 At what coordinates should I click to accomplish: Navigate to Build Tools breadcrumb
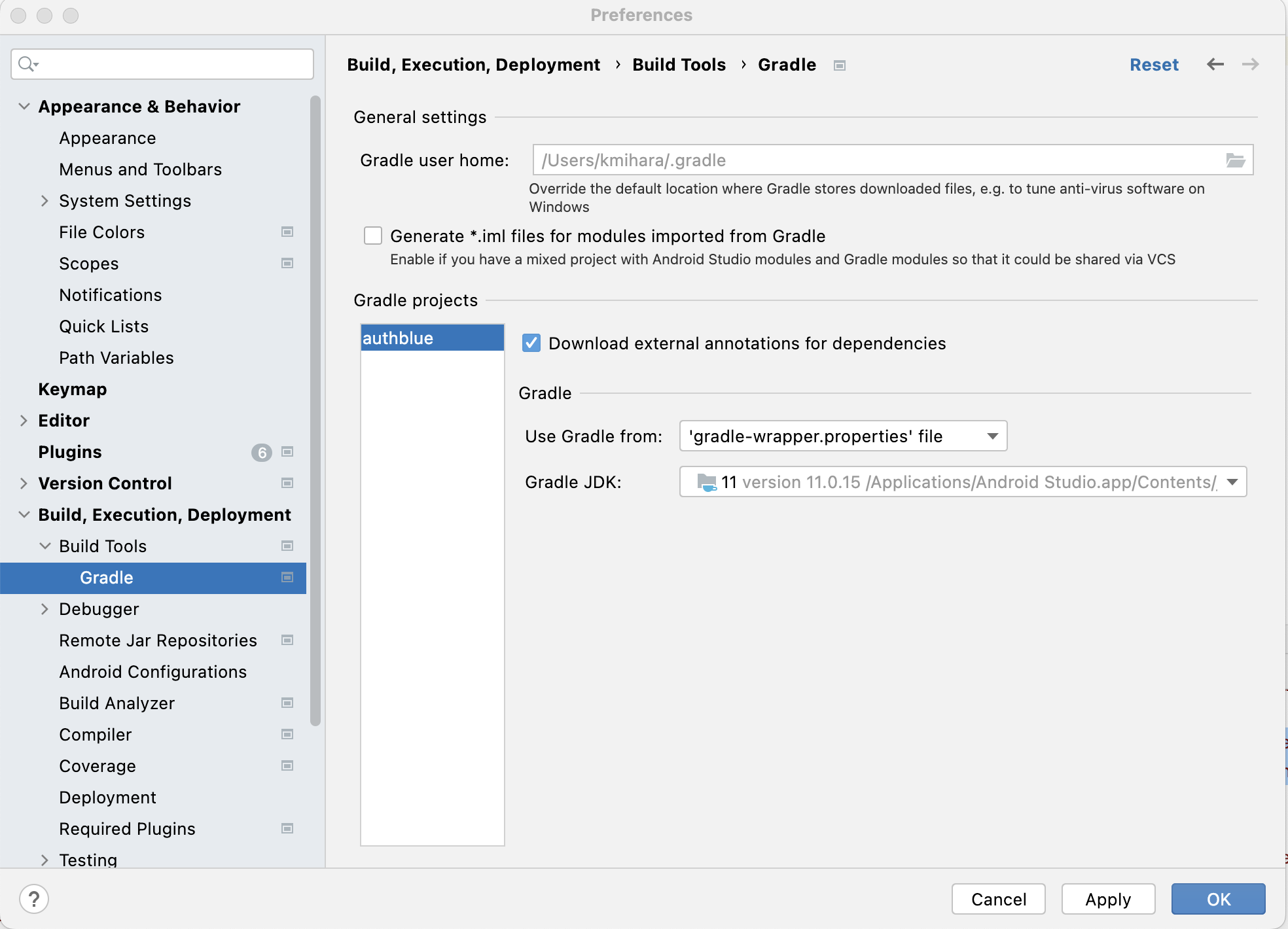click(x=679, y=64)
